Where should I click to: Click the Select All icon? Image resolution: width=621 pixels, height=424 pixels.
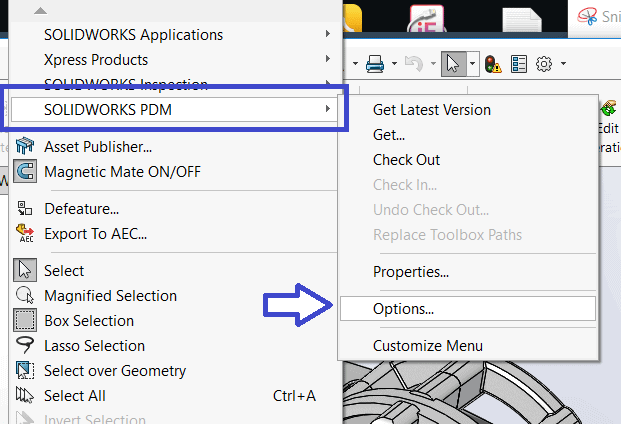click(x=25, y=395)
